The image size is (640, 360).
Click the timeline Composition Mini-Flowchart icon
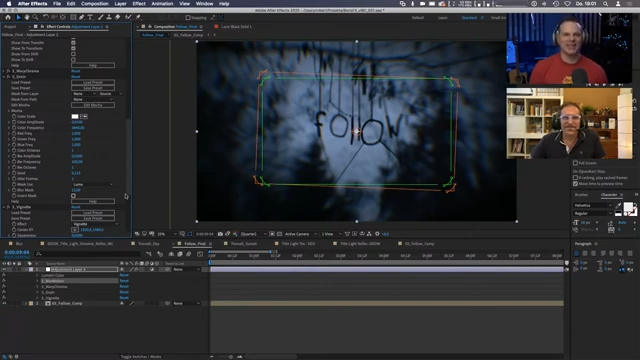pyautogui.click(x=149, y=254)
